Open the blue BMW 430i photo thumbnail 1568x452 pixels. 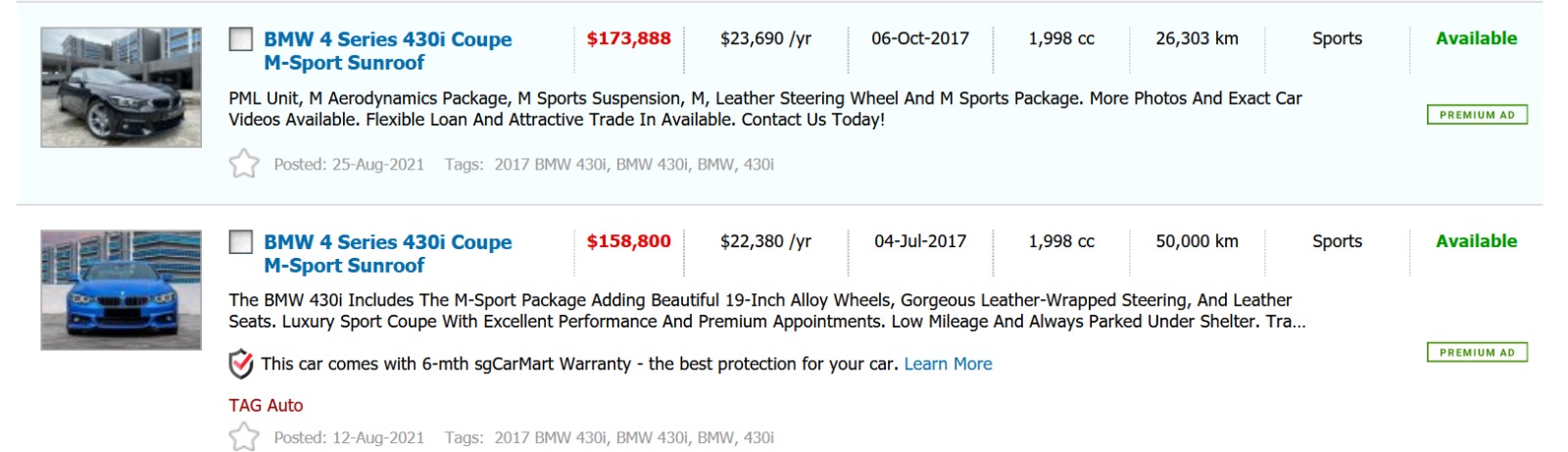coord(122,290)
